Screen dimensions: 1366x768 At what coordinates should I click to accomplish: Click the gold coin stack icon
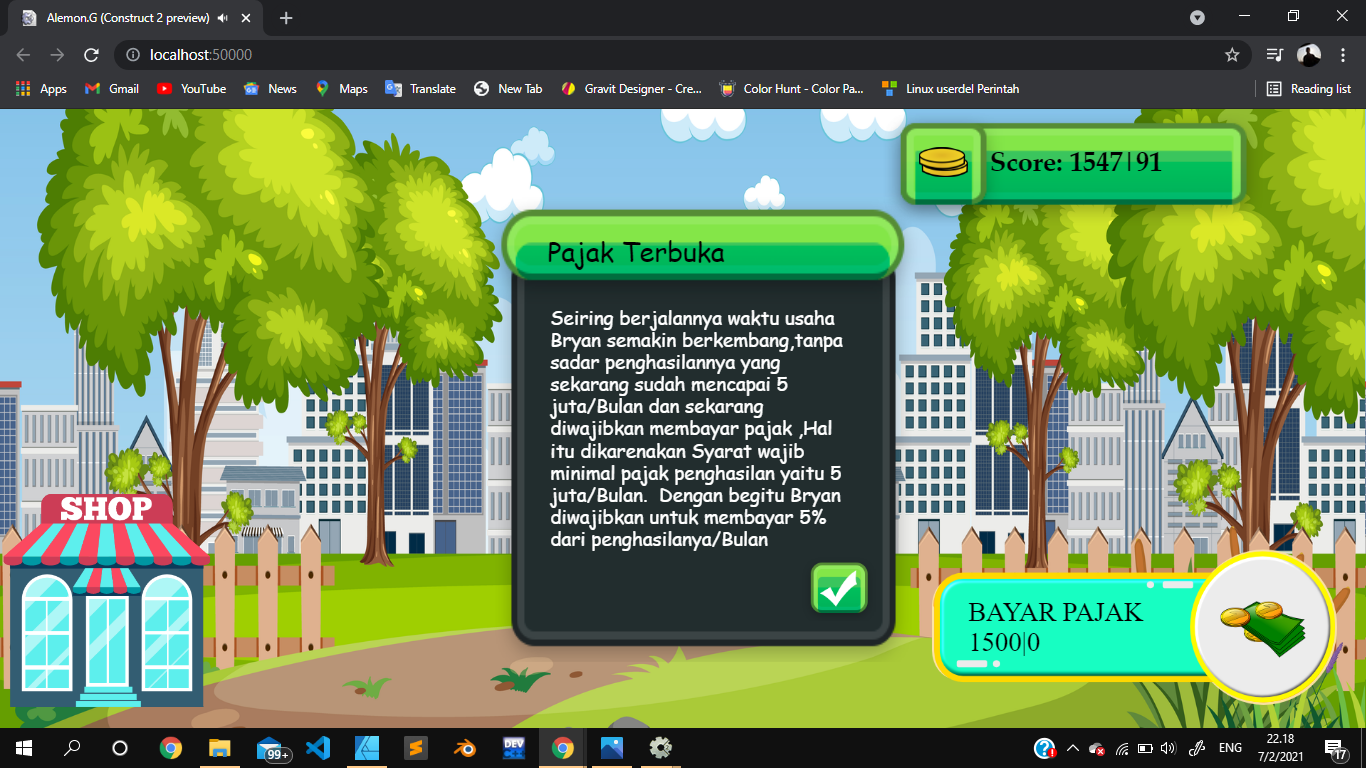tap(943, 163)
